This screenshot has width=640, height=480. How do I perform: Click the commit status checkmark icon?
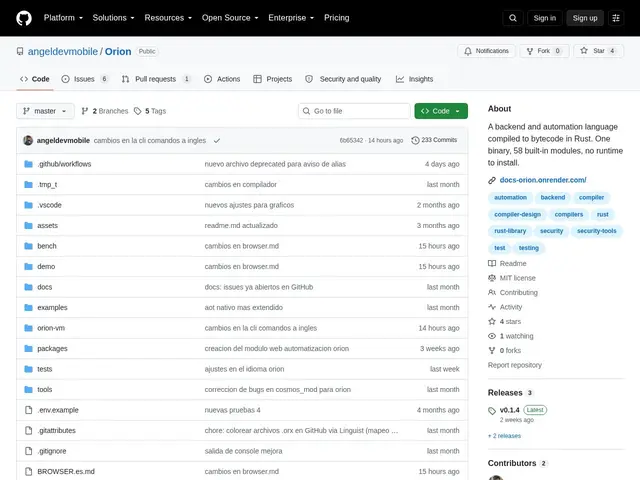[x=217, y=140]
